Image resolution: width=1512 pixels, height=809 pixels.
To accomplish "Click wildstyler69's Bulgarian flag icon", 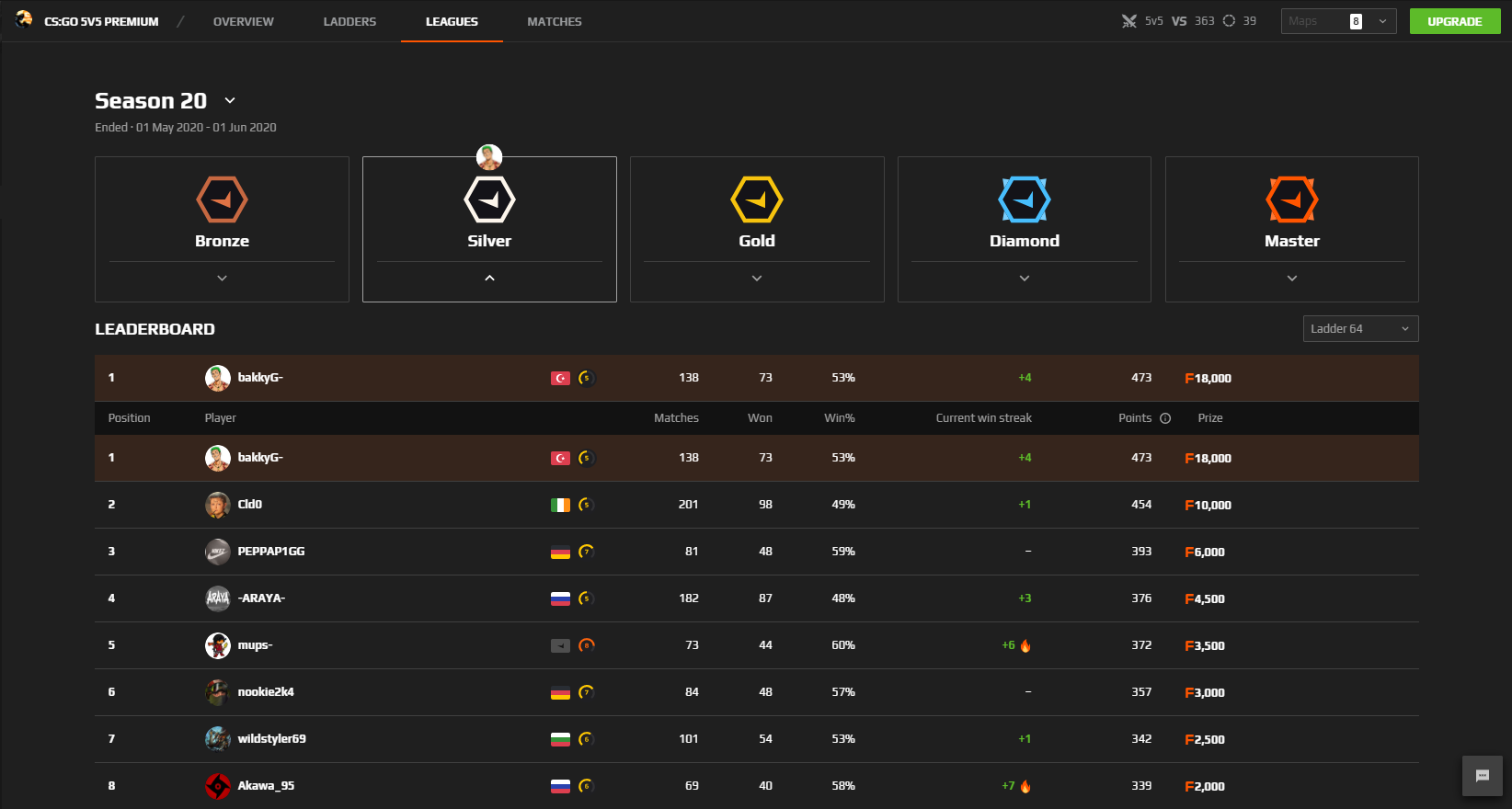I will tap(560, 739).
